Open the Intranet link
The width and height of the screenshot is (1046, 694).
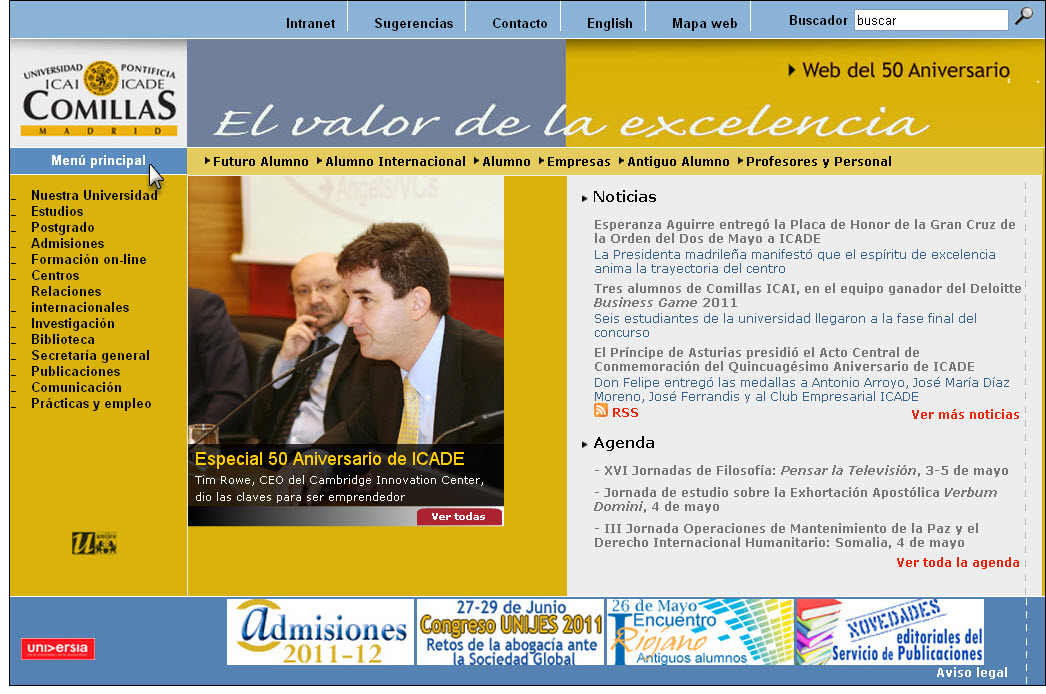(x=310, y=23)
